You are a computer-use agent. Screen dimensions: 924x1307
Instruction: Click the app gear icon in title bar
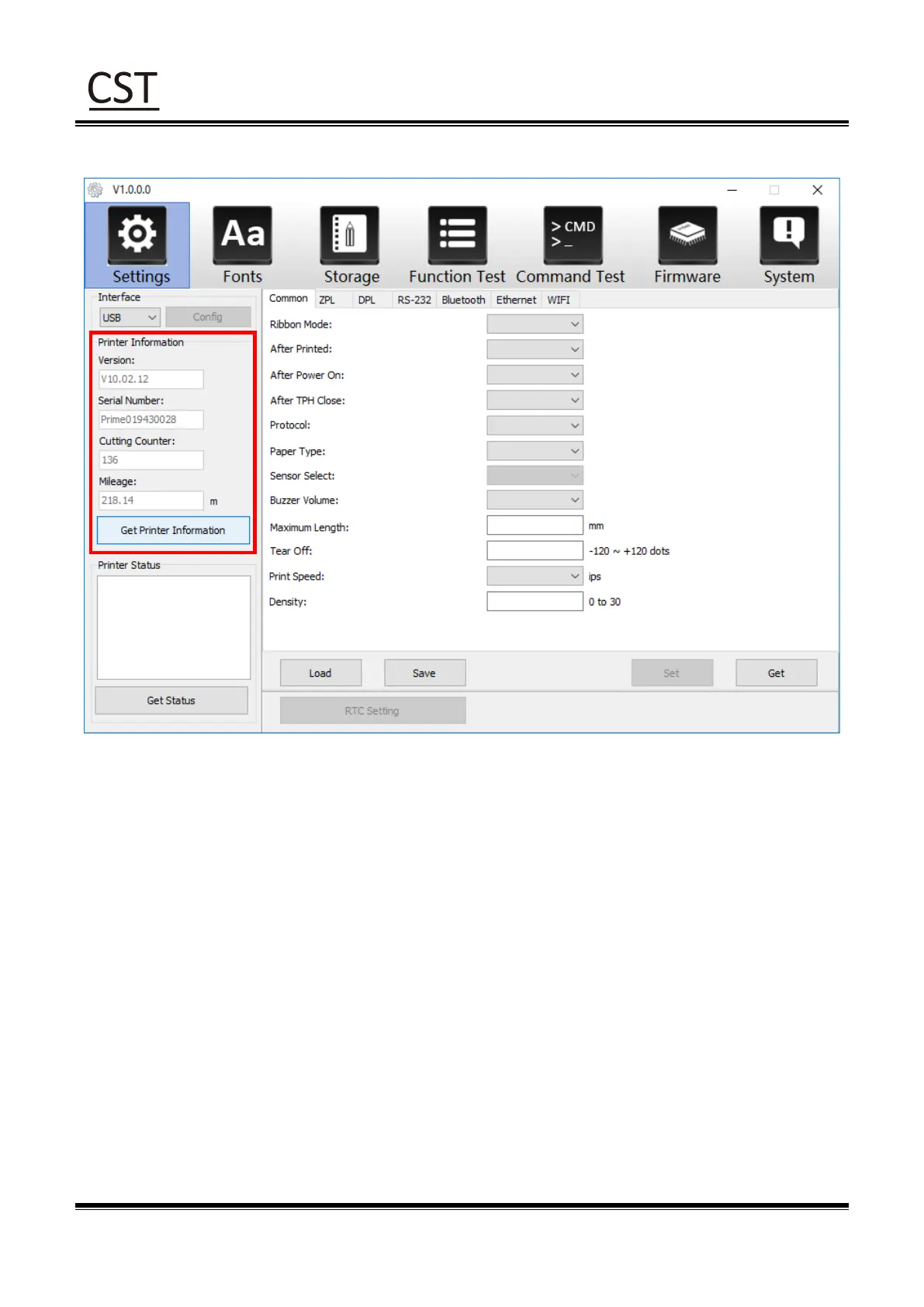(95, 189)
